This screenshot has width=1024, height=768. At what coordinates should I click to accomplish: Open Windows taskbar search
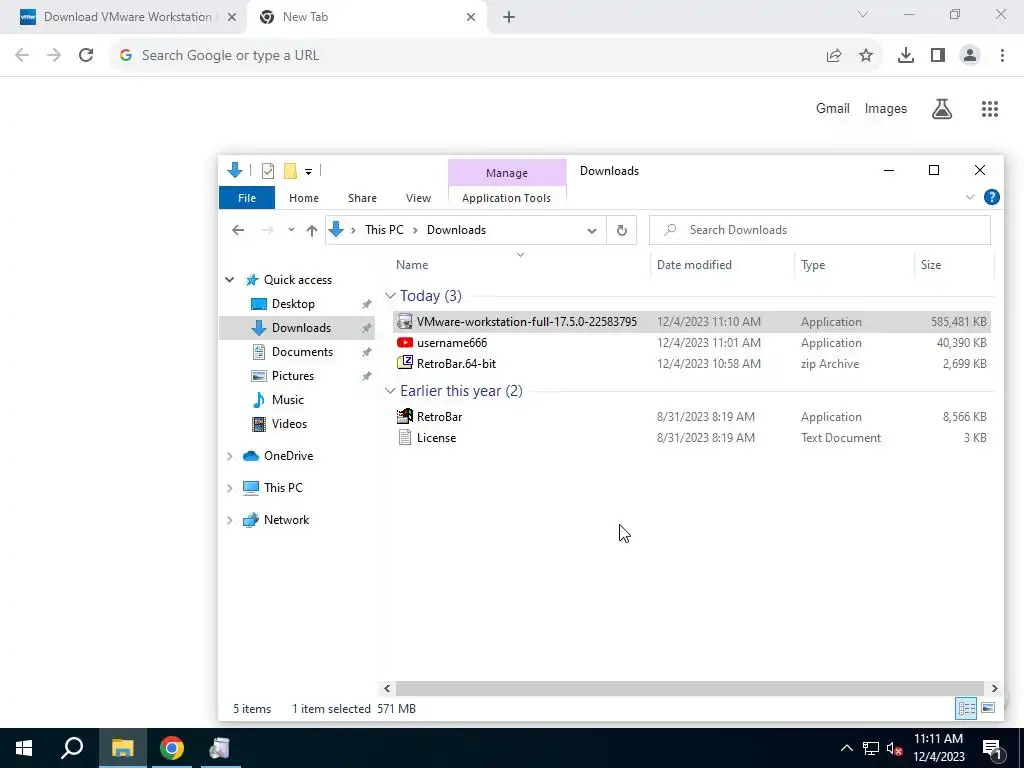[x=72, y=748]
